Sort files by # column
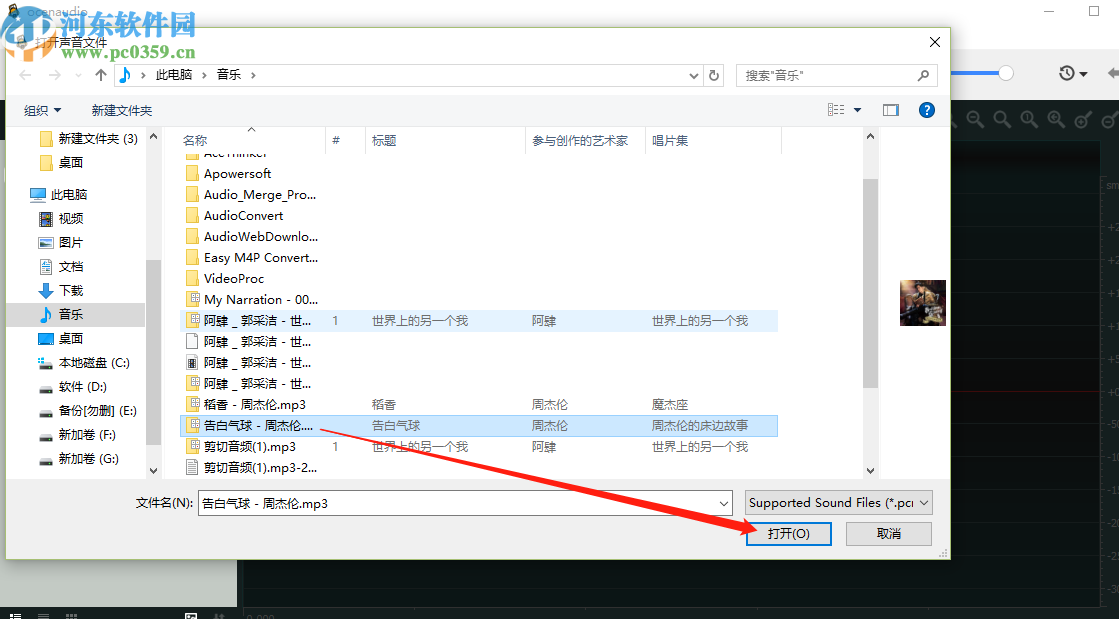Image resolution: width=1119 pixels, height=619 pixels. click(x=336, y=141)
